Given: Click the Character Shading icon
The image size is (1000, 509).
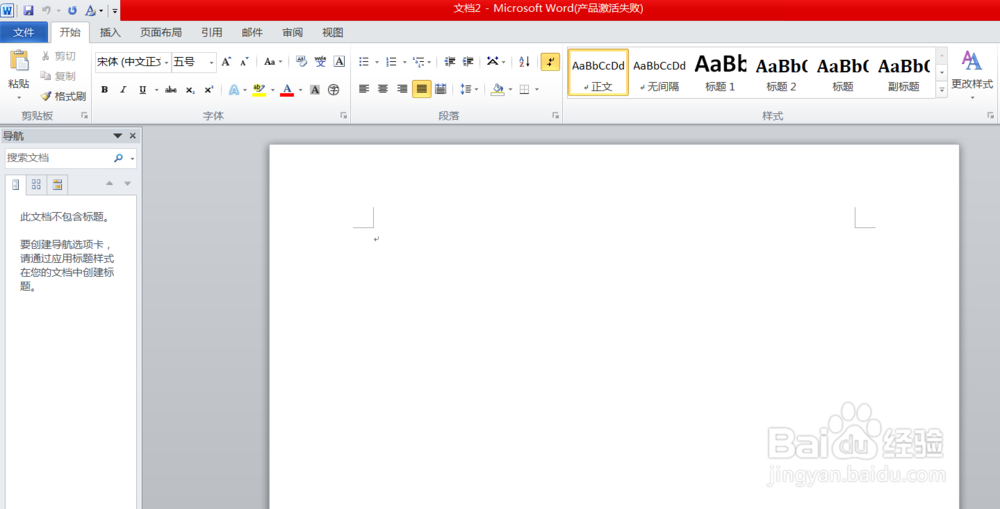Looking at the screenshot, I should [314, 90].
